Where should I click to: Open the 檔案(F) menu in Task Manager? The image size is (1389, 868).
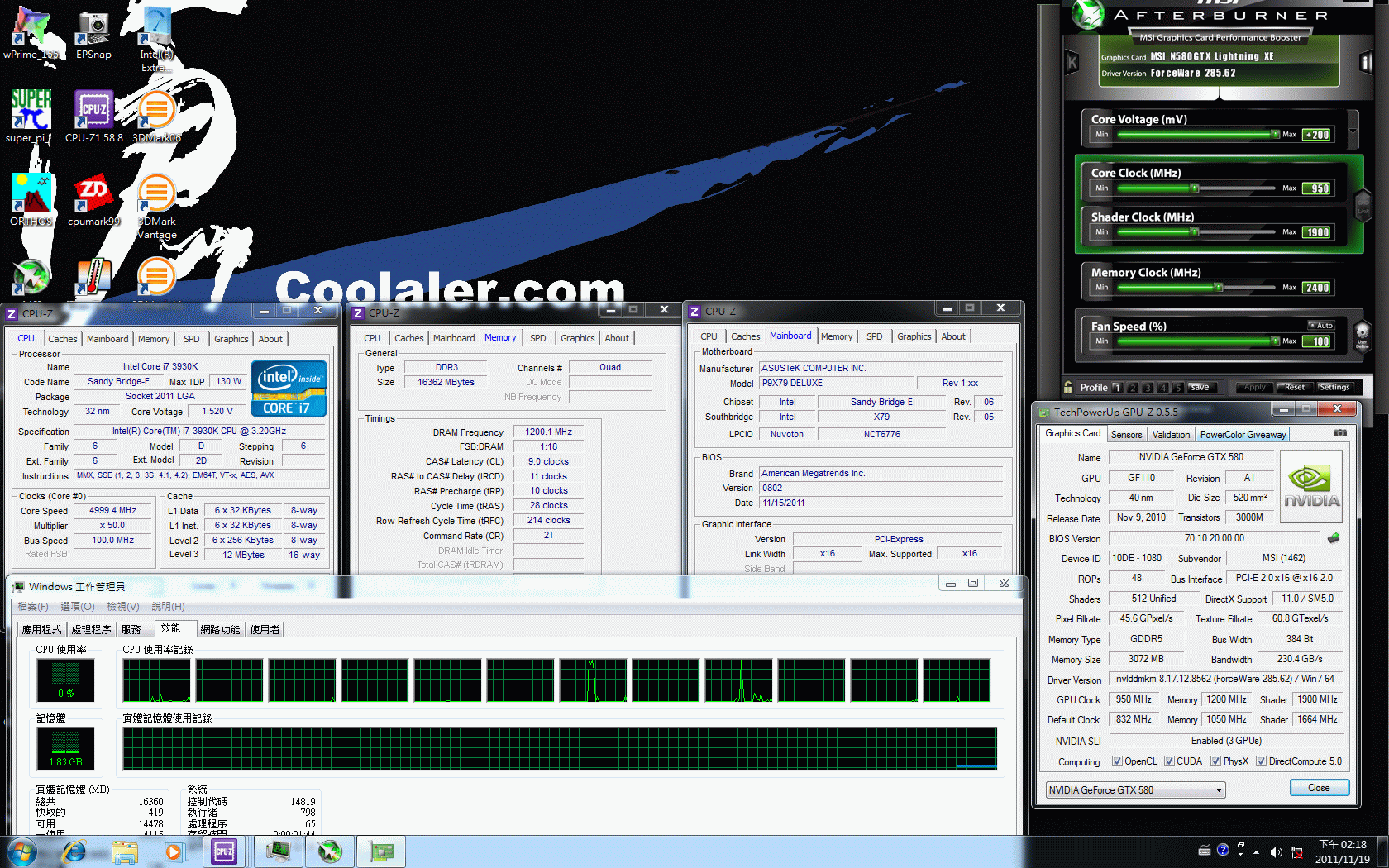coord(33,607)
